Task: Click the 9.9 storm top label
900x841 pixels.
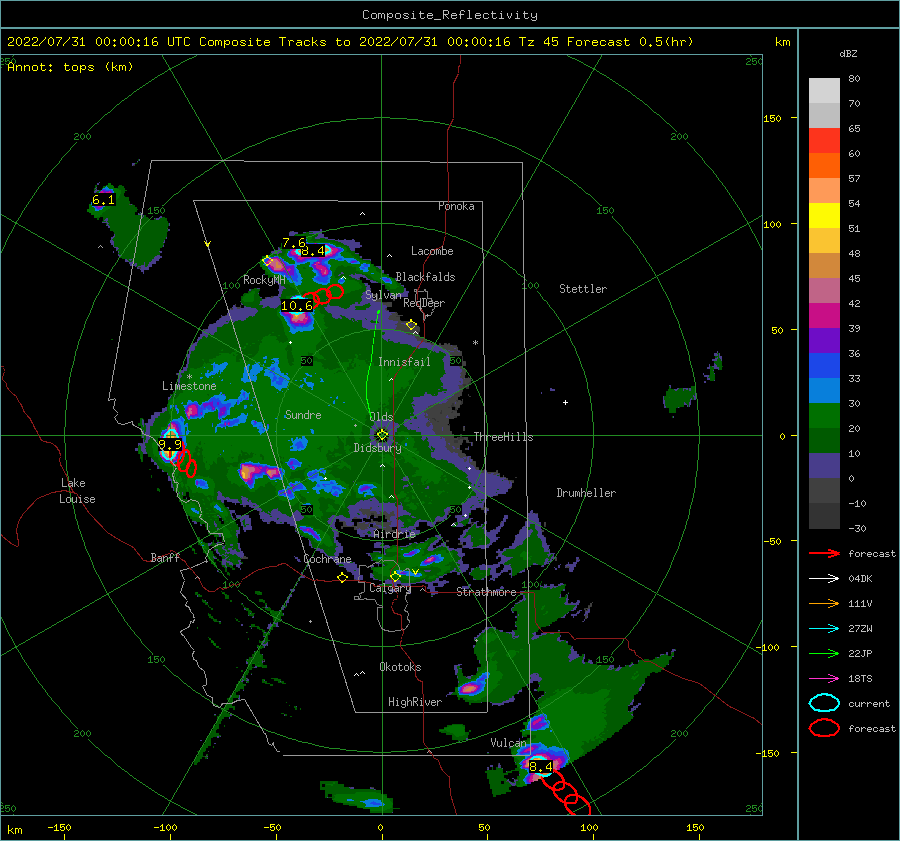Action: [x=170, y=444]
